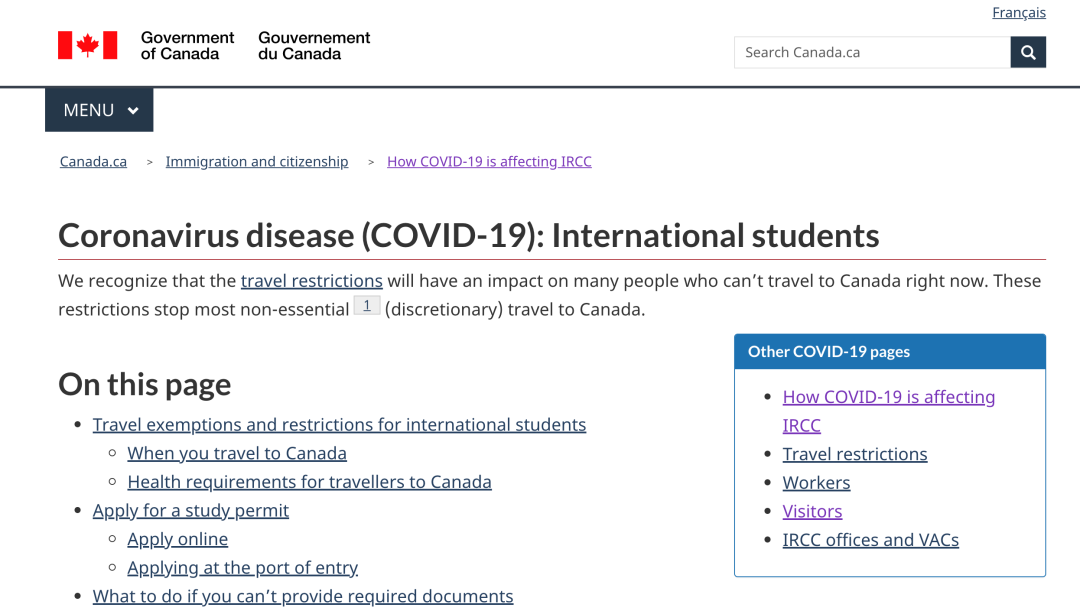Screen dimensions: 1080x611
Task: Jump to Travel exemptions and restrictions section
Action: (x=339, y=425)
